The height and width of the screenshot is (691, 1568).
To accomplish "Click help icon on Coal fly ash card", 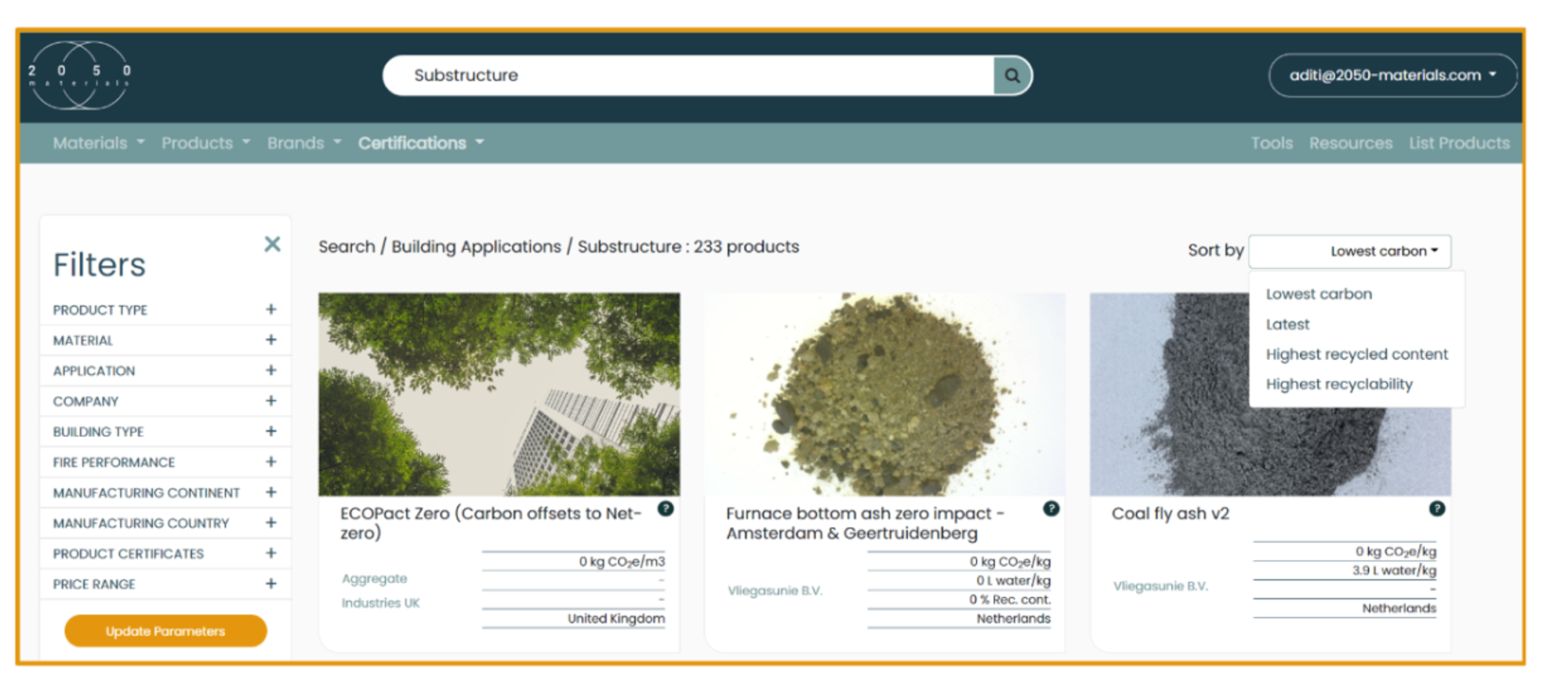I will [1436, 508].
